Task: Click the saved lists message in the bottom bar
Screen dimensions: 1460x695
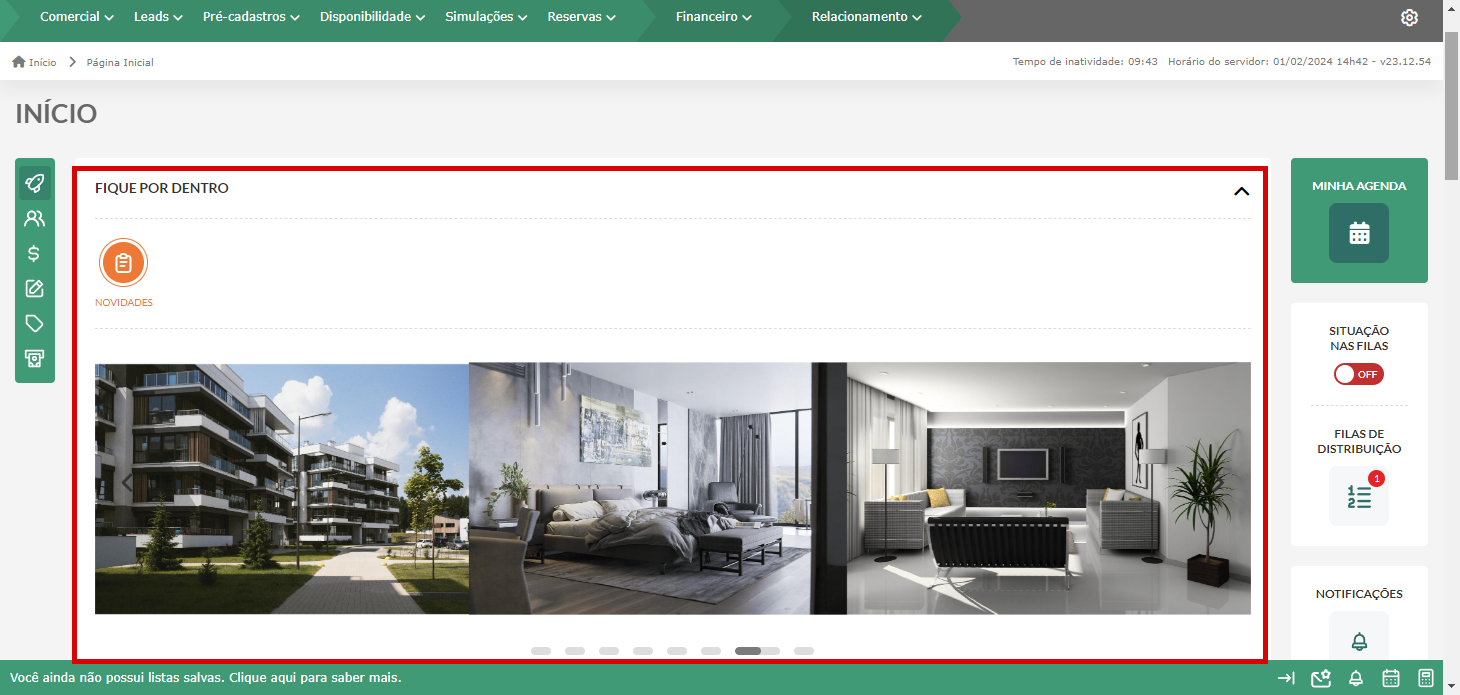Action: tap(206, 678)
